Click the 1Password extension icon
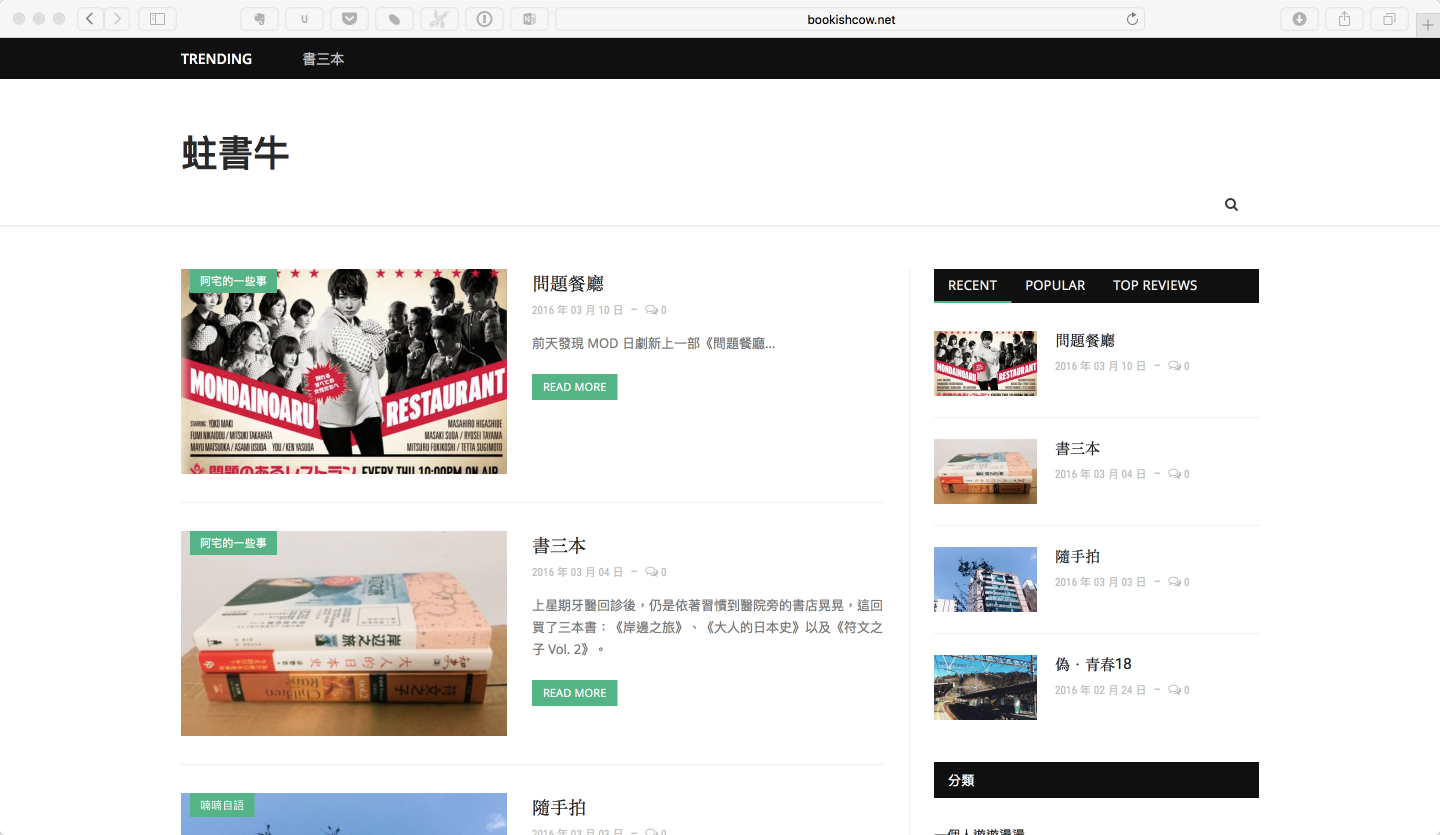The image size is (1440, 835). [484, 19]
